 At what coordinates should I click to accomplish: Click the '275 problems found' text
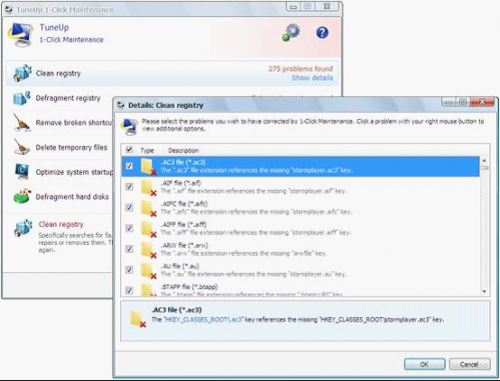300,69
